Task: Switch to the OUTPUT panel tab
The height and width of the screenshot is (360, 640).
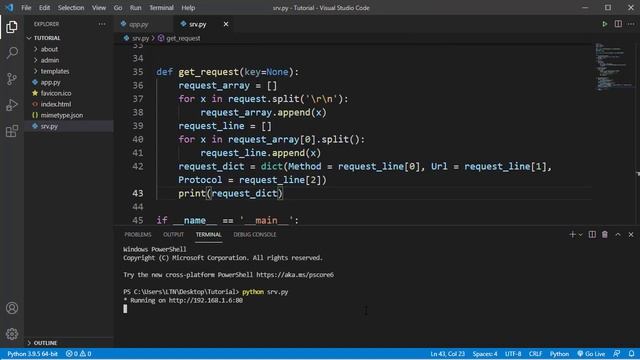Action: tap(173, 235)
